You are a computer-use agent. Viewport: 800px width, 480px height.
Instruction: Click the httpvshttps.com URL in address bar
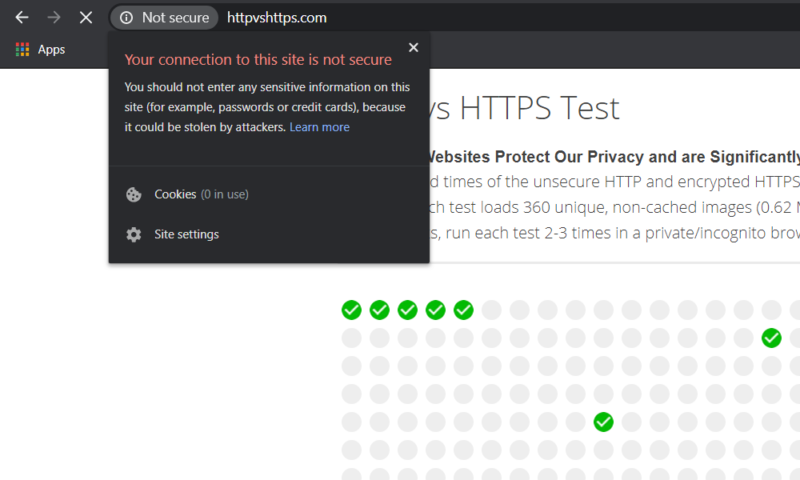277,18
